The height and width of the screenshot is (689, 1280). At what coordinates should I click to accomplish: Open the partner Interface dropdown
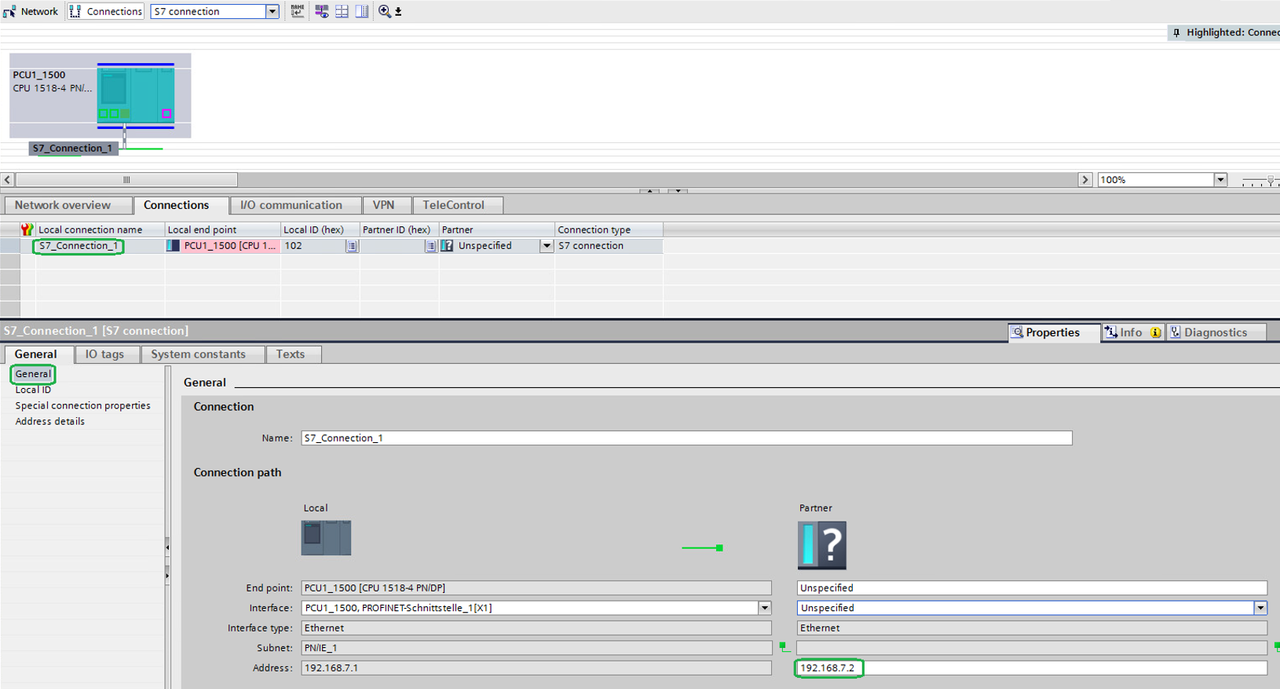pyautogui.click(x=1260, y=608)
